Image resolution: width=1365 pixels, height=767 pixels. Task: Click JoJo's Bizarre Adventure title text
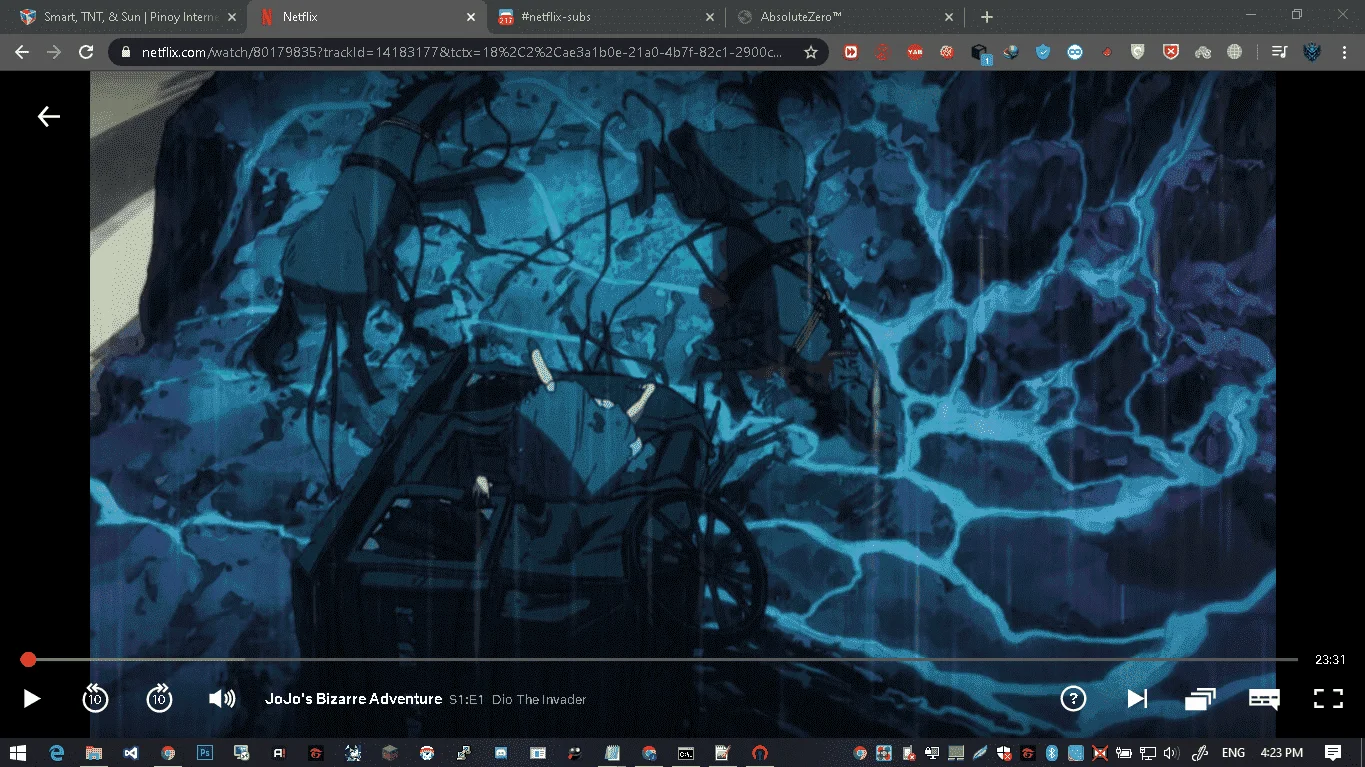click(x=353, y=699)
